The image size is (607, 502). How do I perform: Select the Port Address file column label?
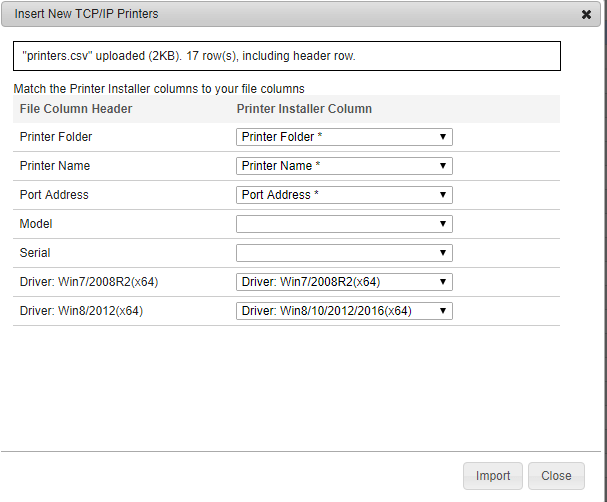(54, 195)
